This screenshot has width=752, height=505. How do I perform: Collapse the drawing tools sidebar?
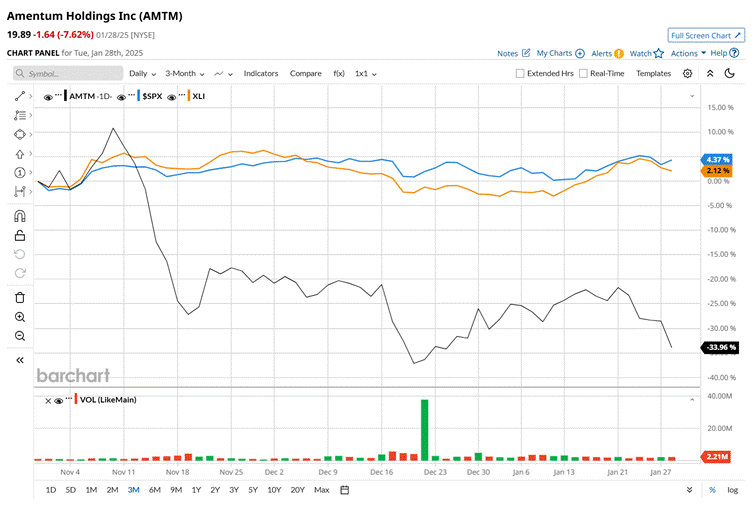(x=20, y=360)
